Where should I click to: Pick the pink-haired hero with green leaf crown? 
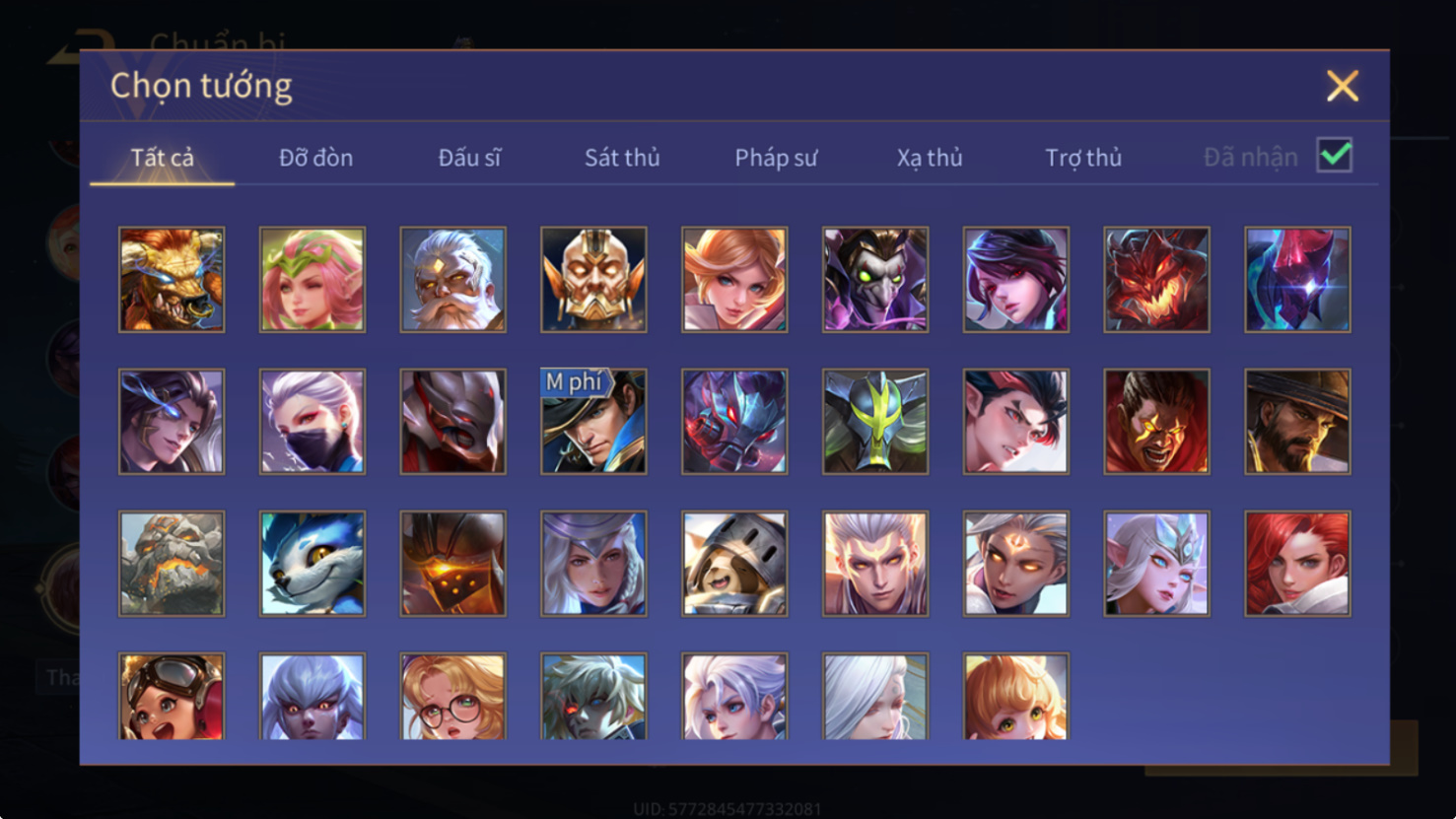click(x=312, y=280)
